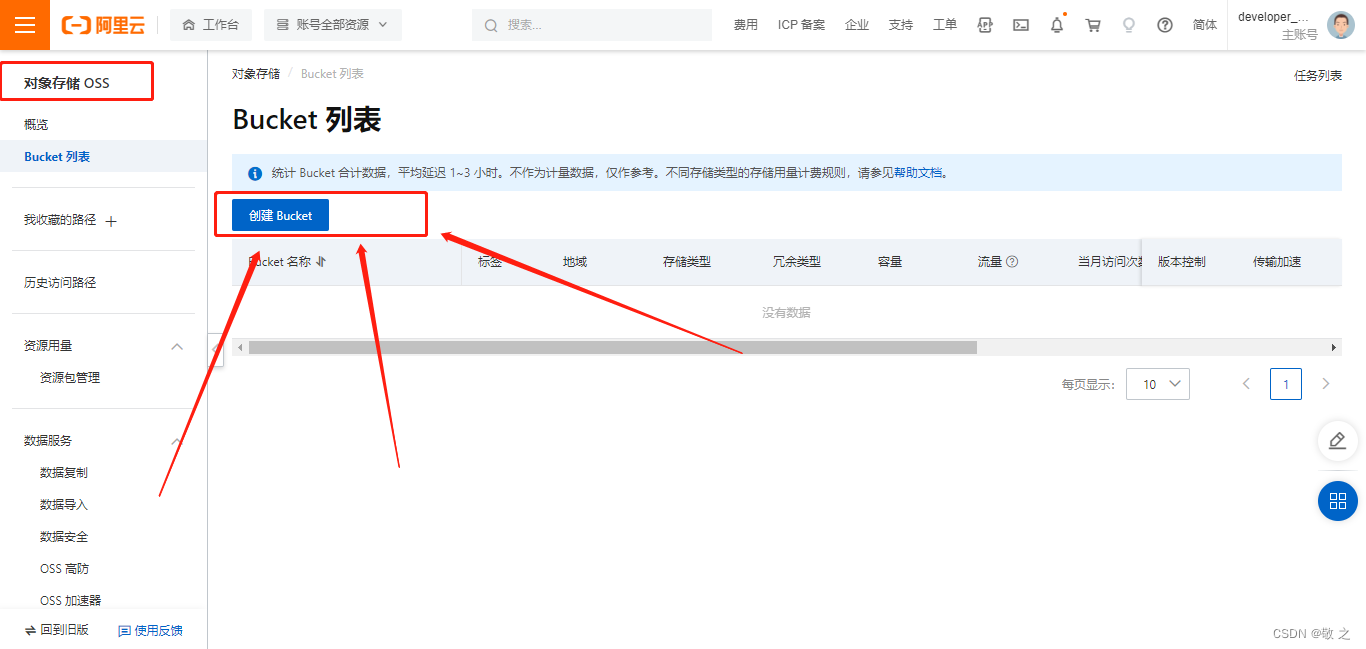
Task: Collapse the 资源用量 section
Action: click(x=177, y=346)
